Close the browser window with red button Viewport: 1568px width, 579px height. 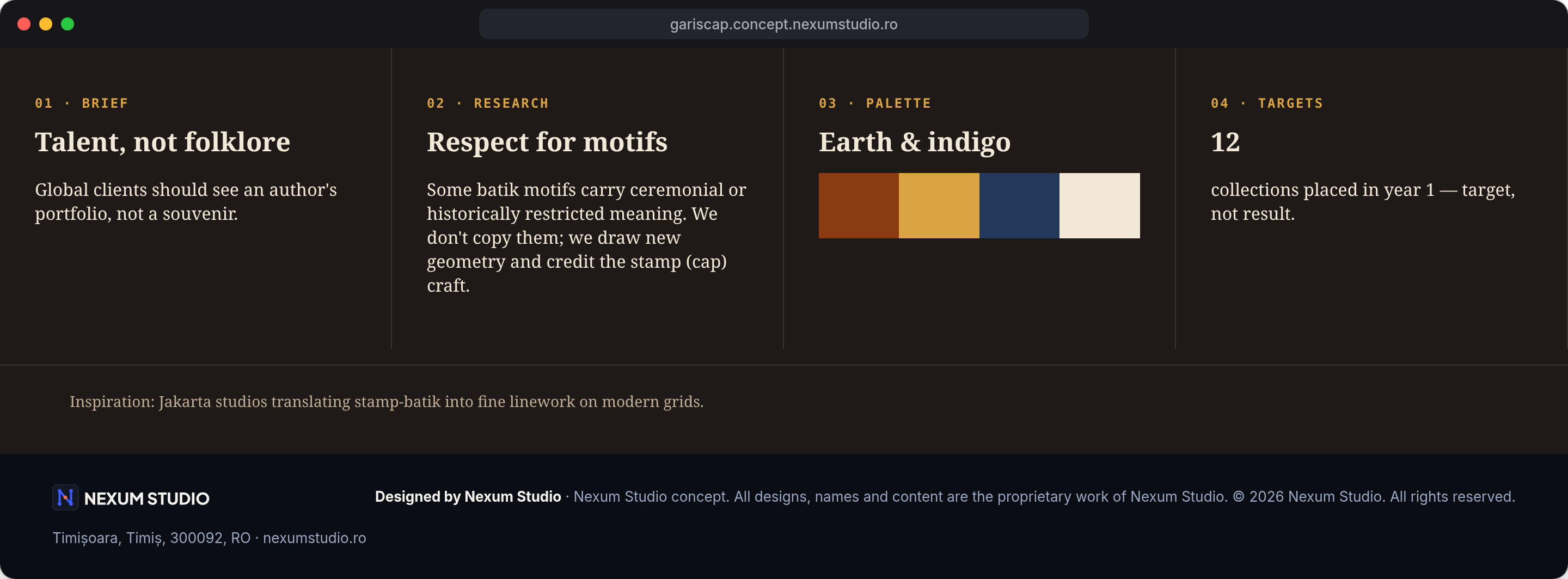click(24, 24)
